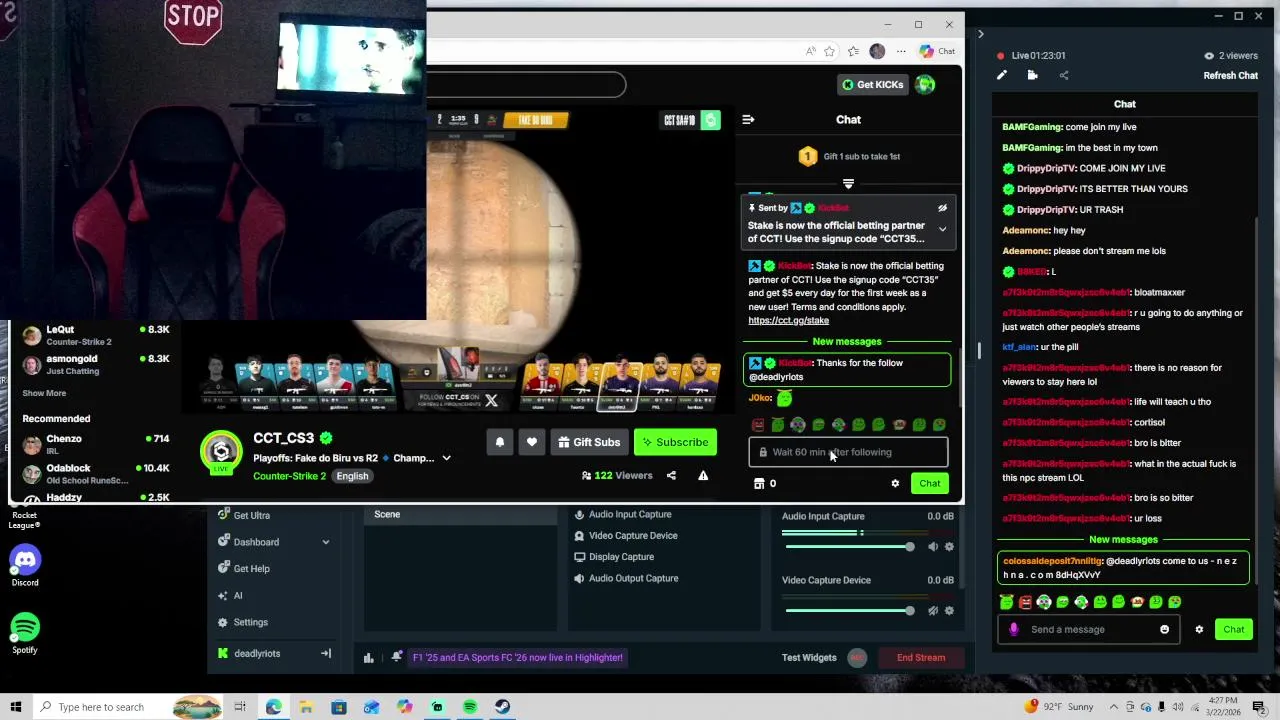Click the Edit stream info pencil icon
The image size is (1280, 720).
click(1001, 75)
